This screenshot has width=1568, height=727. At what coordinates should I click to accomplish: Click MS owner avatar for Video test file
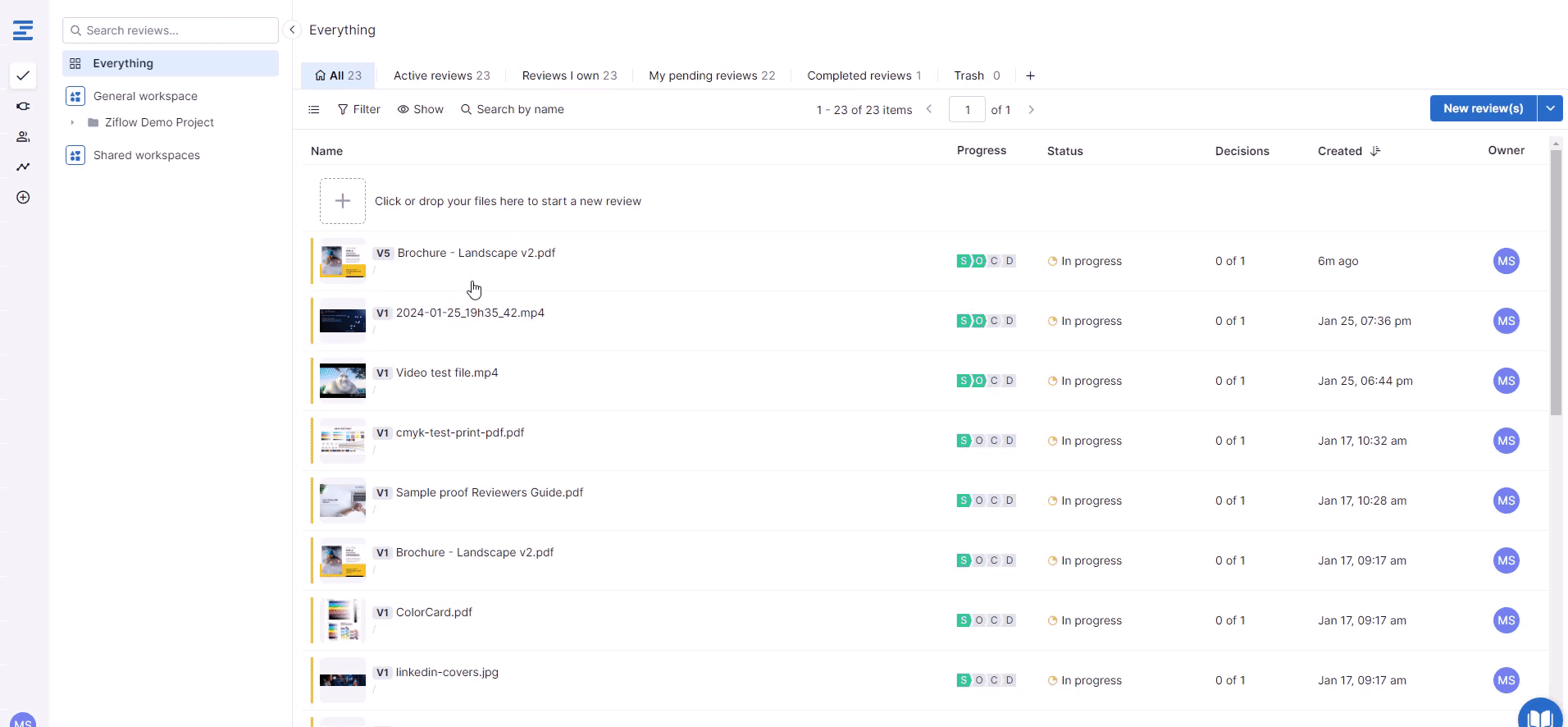click(1506, 381)
